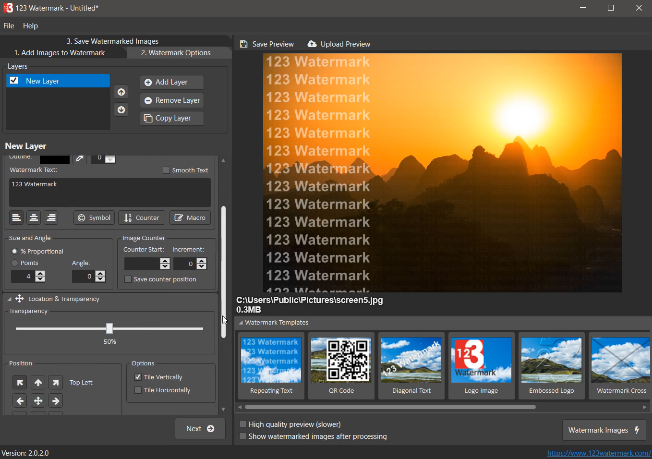Start processing with Watermark Images button
Image resolution: width=652 pixels, height=459 pixels.
[x=604, y=430]
